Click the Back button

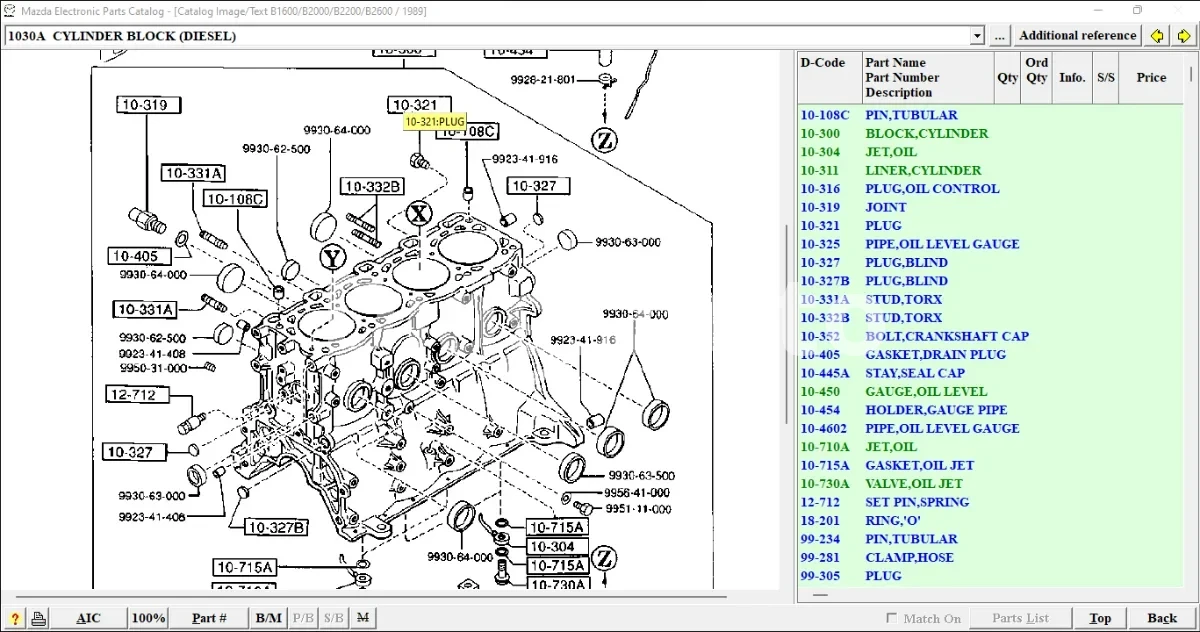pyautogui.click(x=1162, y=618)
